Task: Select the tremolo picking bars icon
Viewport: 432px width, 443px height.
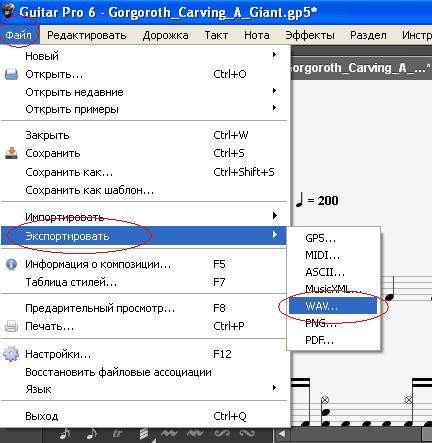Action: tap(144, 434)
